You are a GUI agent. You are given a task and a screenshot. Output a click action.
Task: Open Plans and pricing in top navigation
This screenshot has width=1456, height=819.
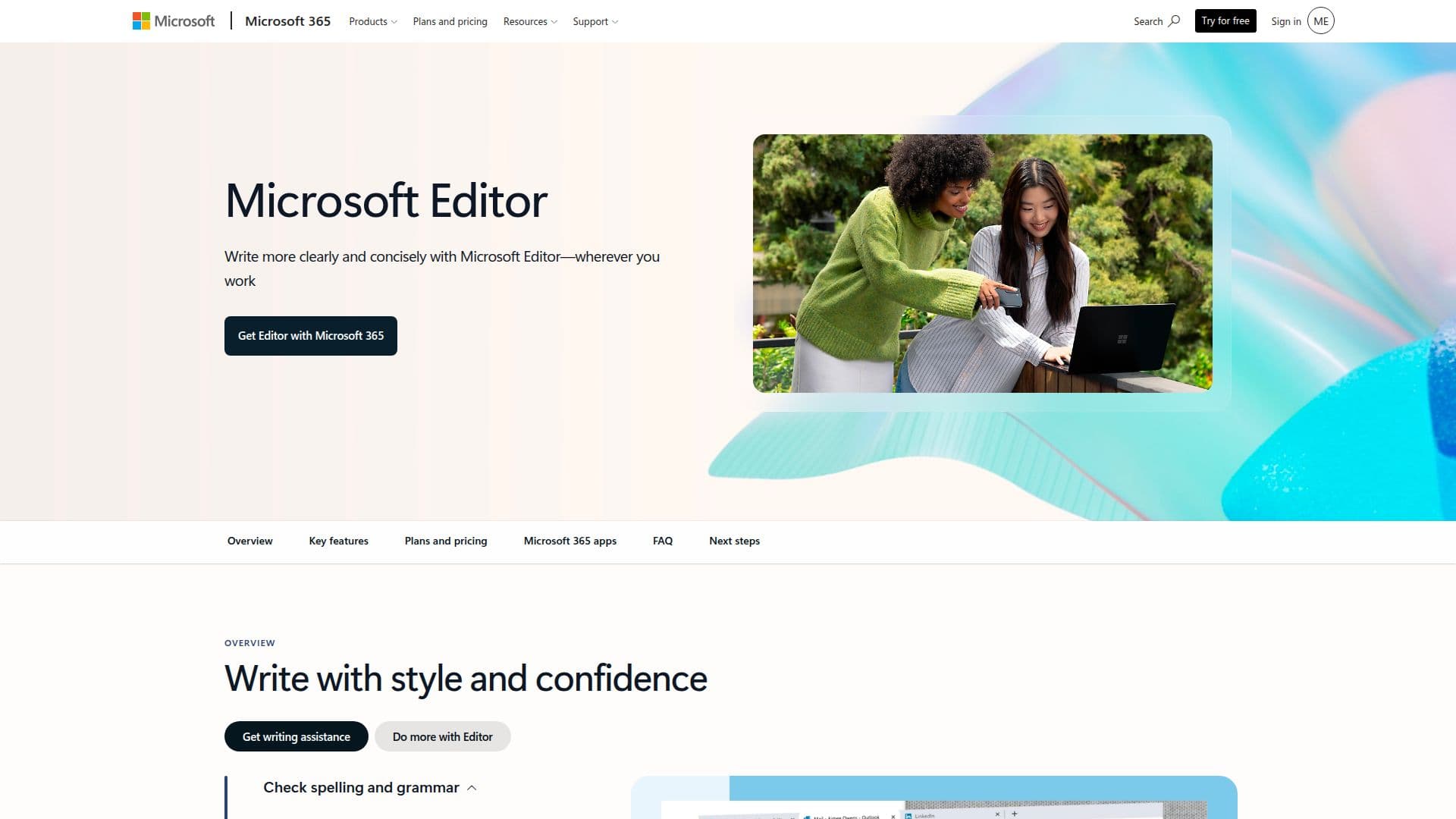point(450,21)
